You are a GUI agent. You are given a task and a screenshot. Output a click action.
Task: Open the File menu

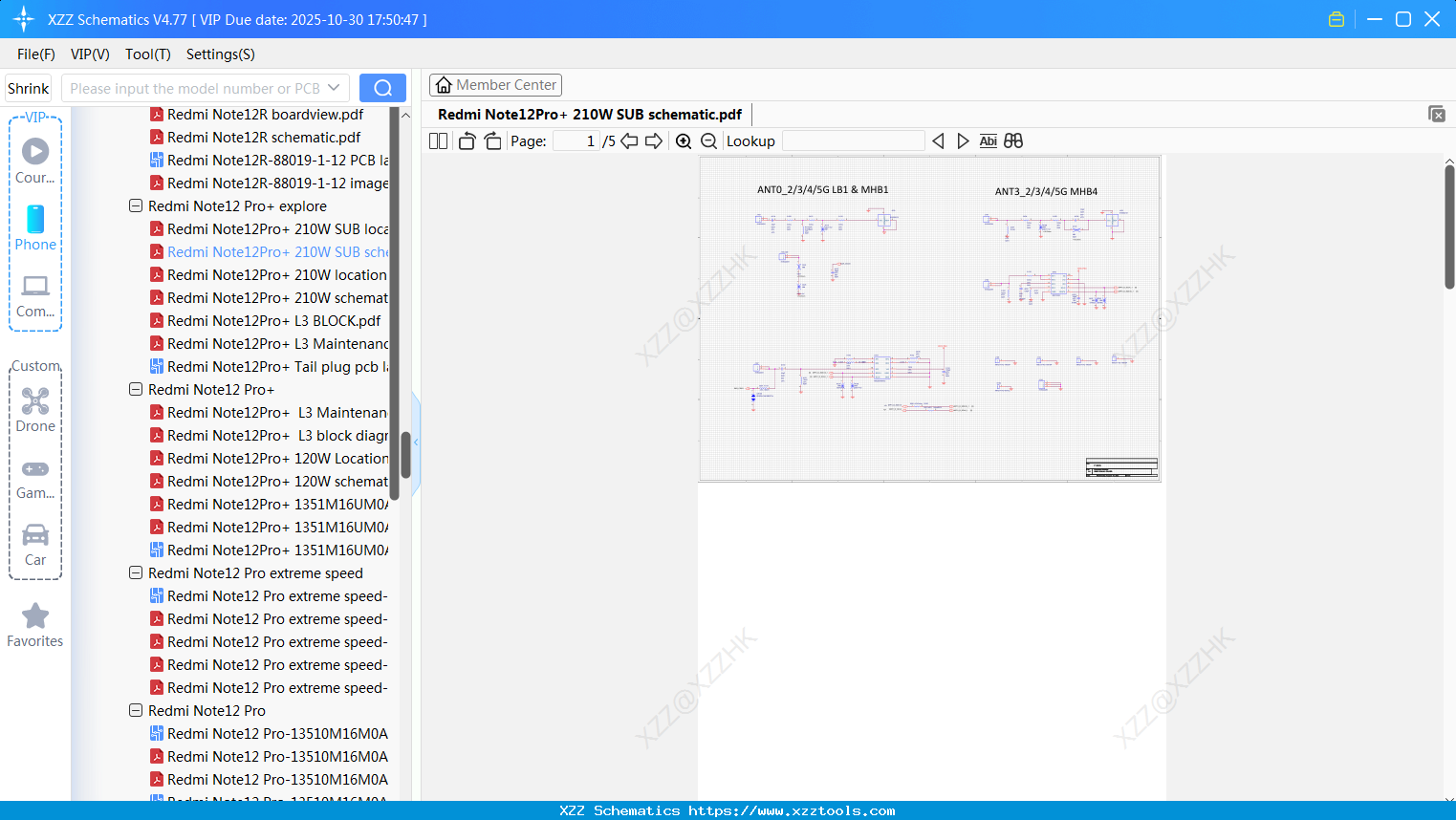(36, 54)
